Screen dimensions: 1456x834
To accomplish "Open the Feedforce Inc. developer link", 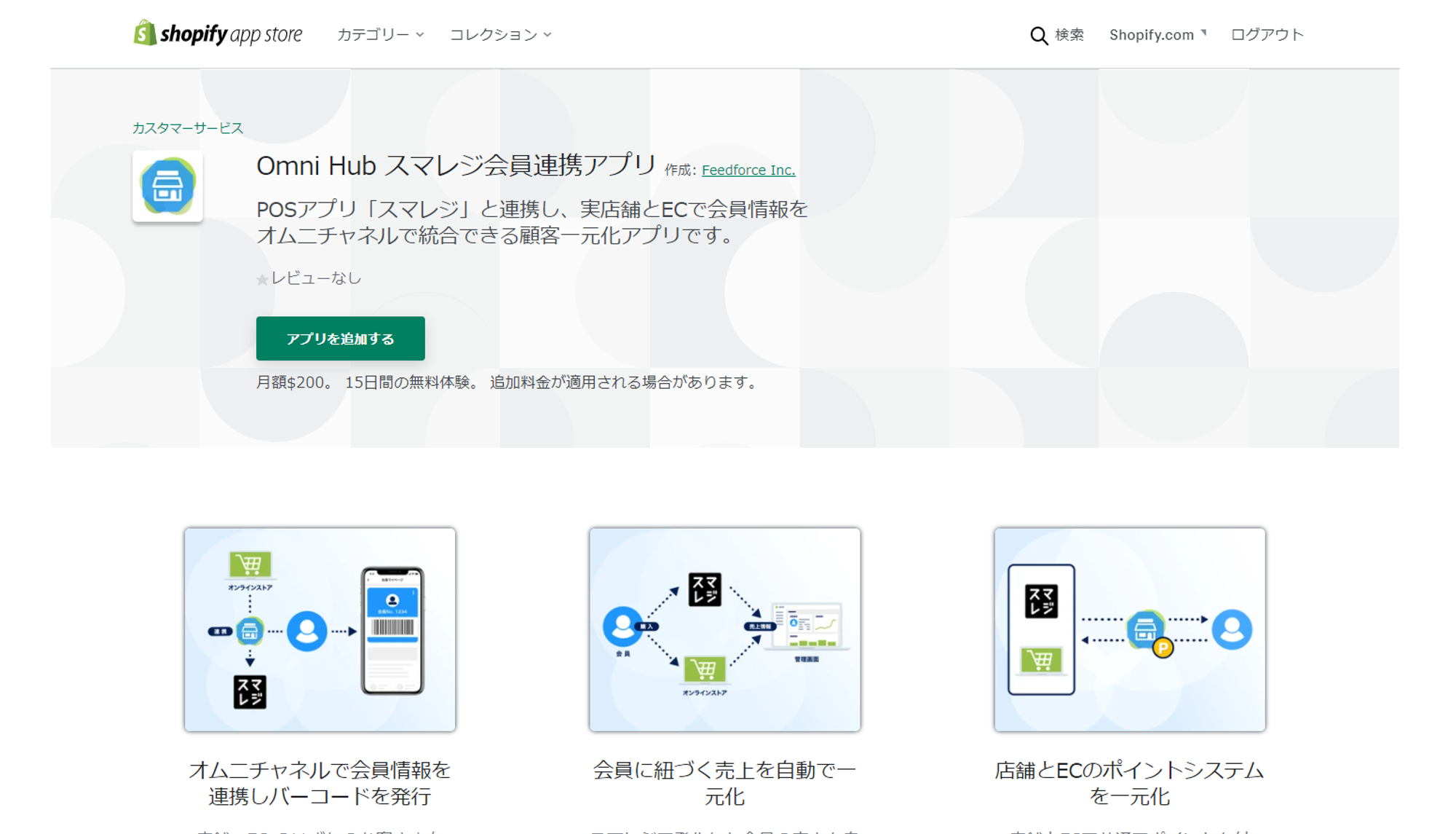I will pyautogui.click(x=748, y=170).
